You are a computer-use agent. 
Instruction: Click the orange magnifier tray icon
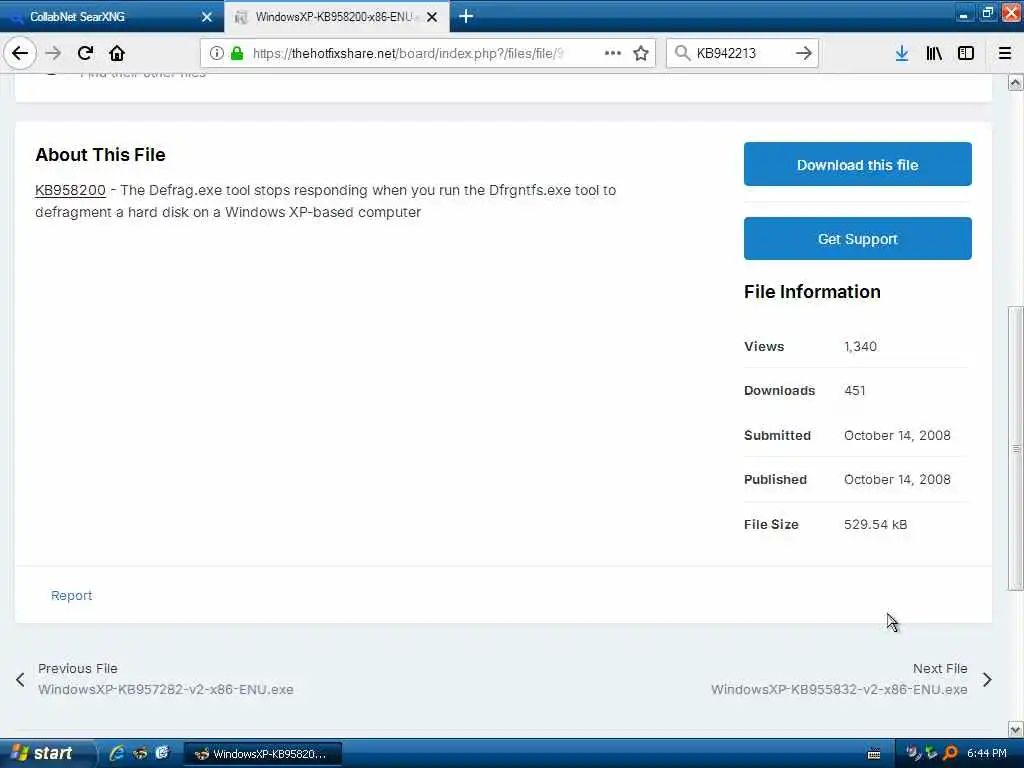(950, 753)
